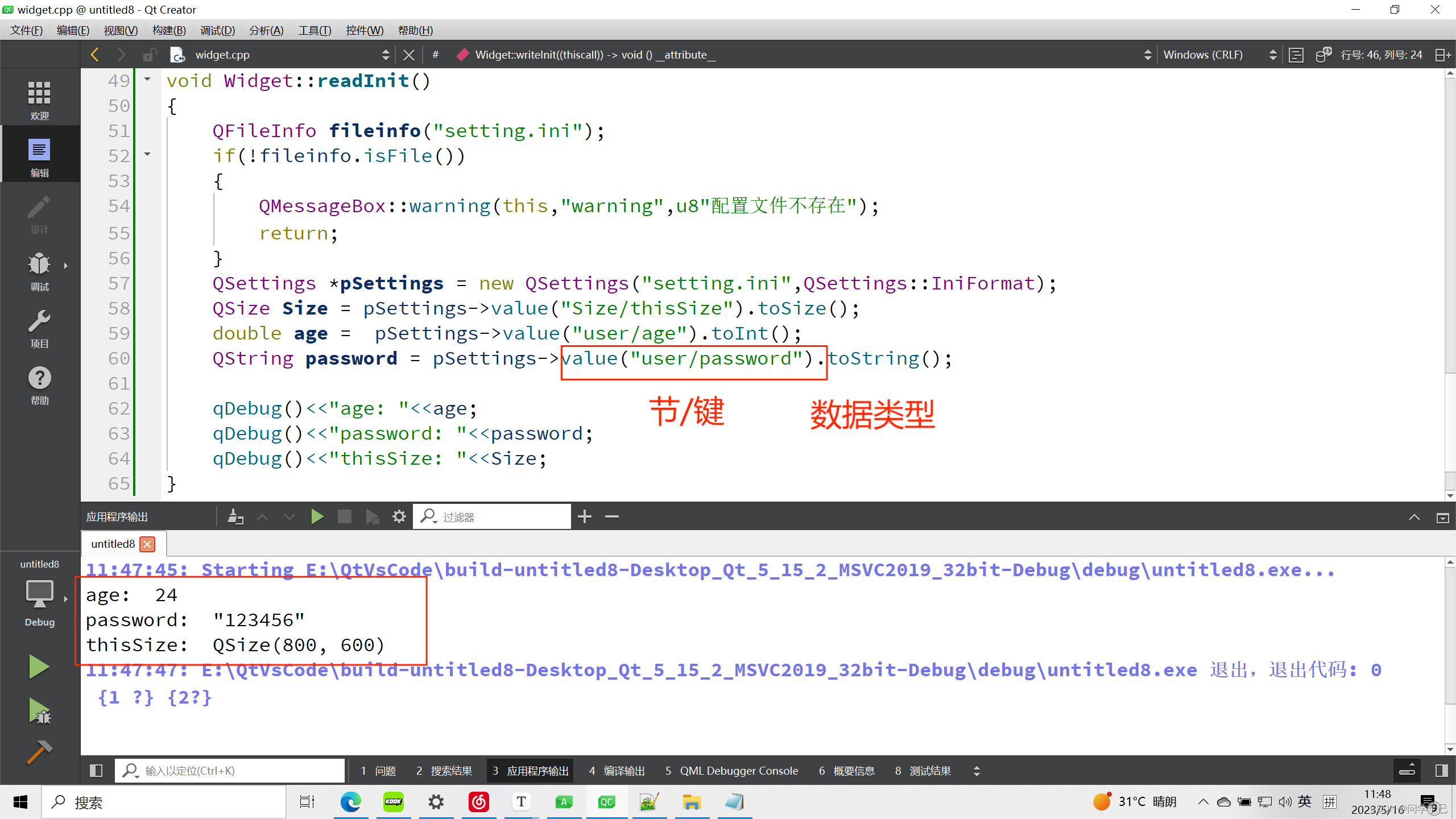Navigate back using the left arrow button

(95, 54)
